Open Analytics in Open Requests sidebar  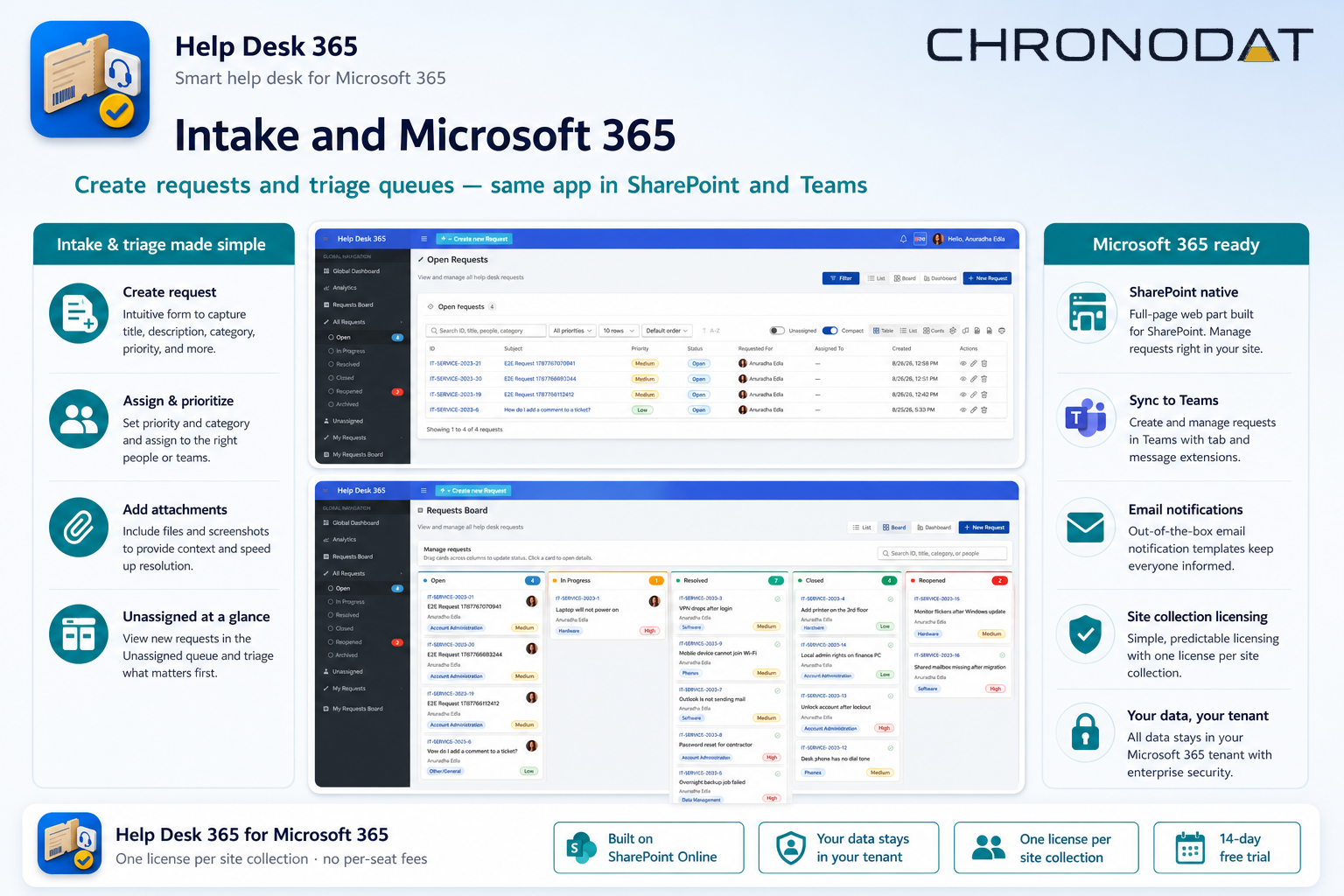(x=345, y=288)
